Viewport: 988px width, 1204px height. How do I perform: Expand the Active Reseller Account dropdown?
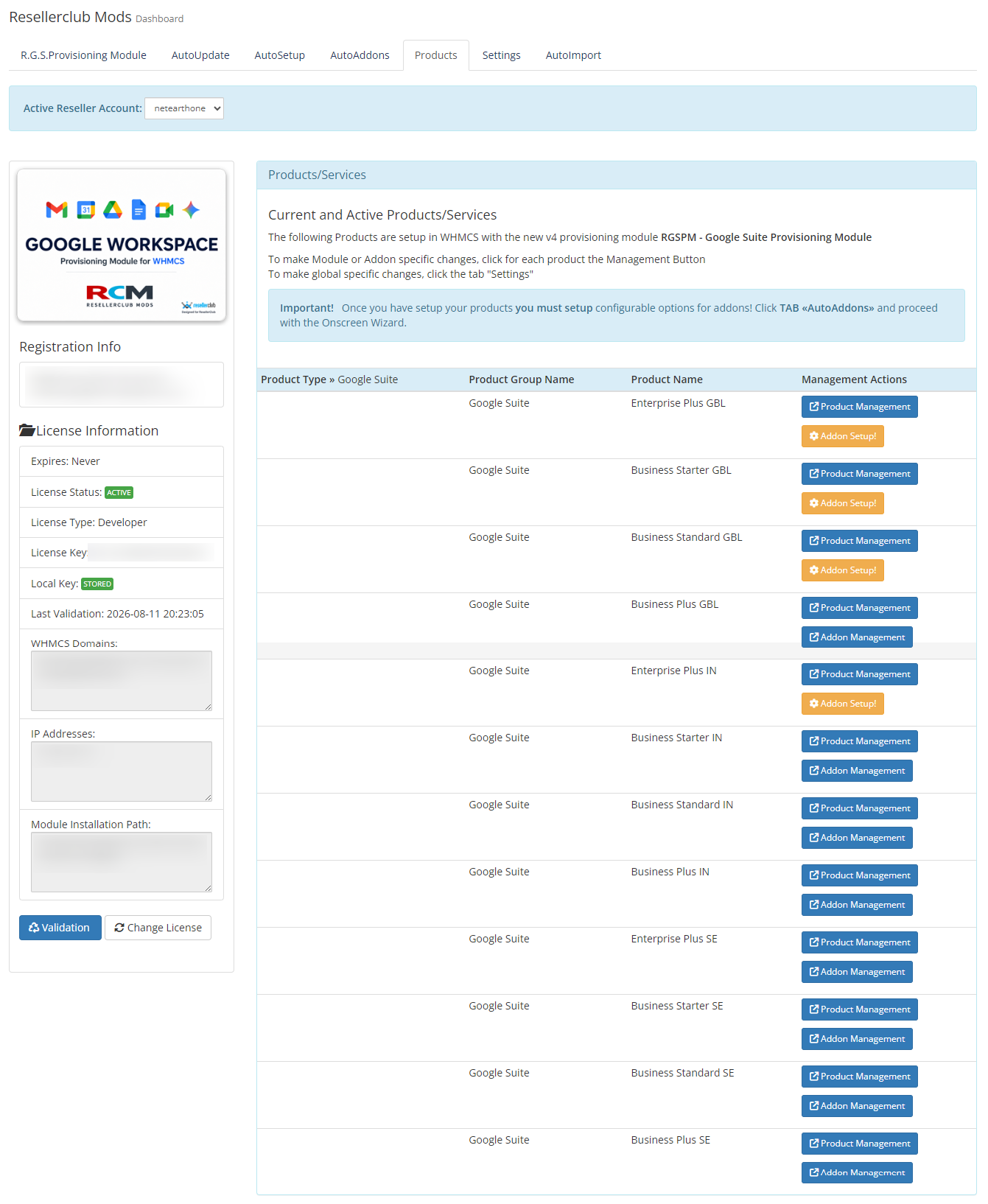click(184, 108)
